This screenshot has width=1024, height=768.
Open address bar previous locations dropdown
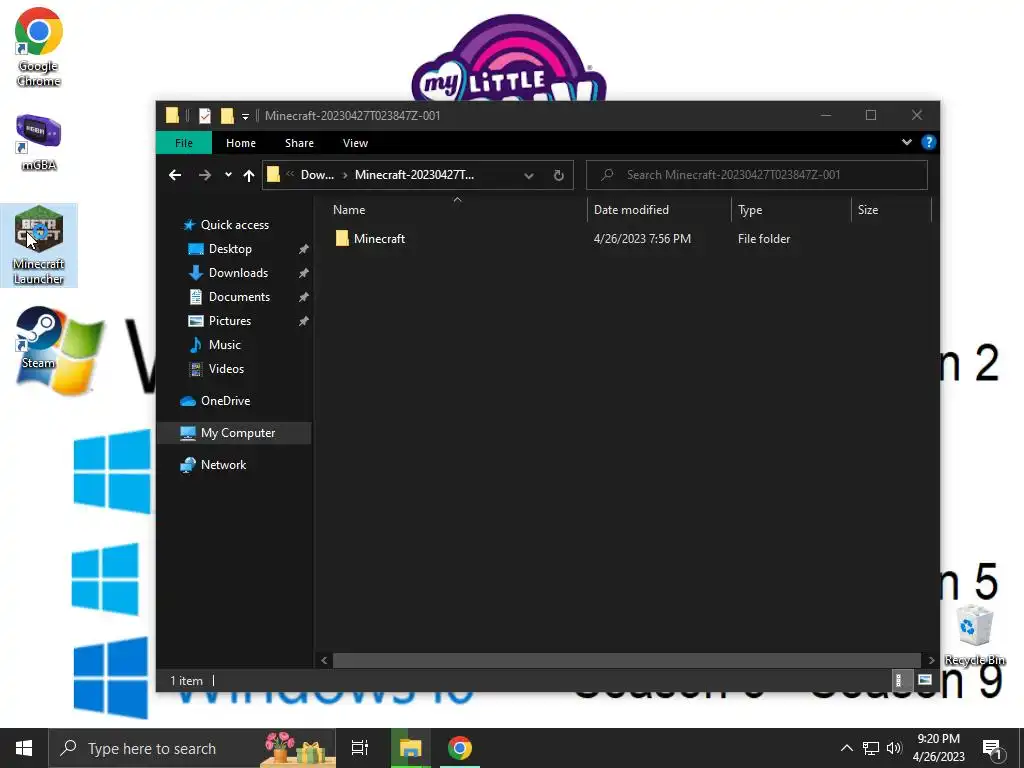click(x=529, y=175)
